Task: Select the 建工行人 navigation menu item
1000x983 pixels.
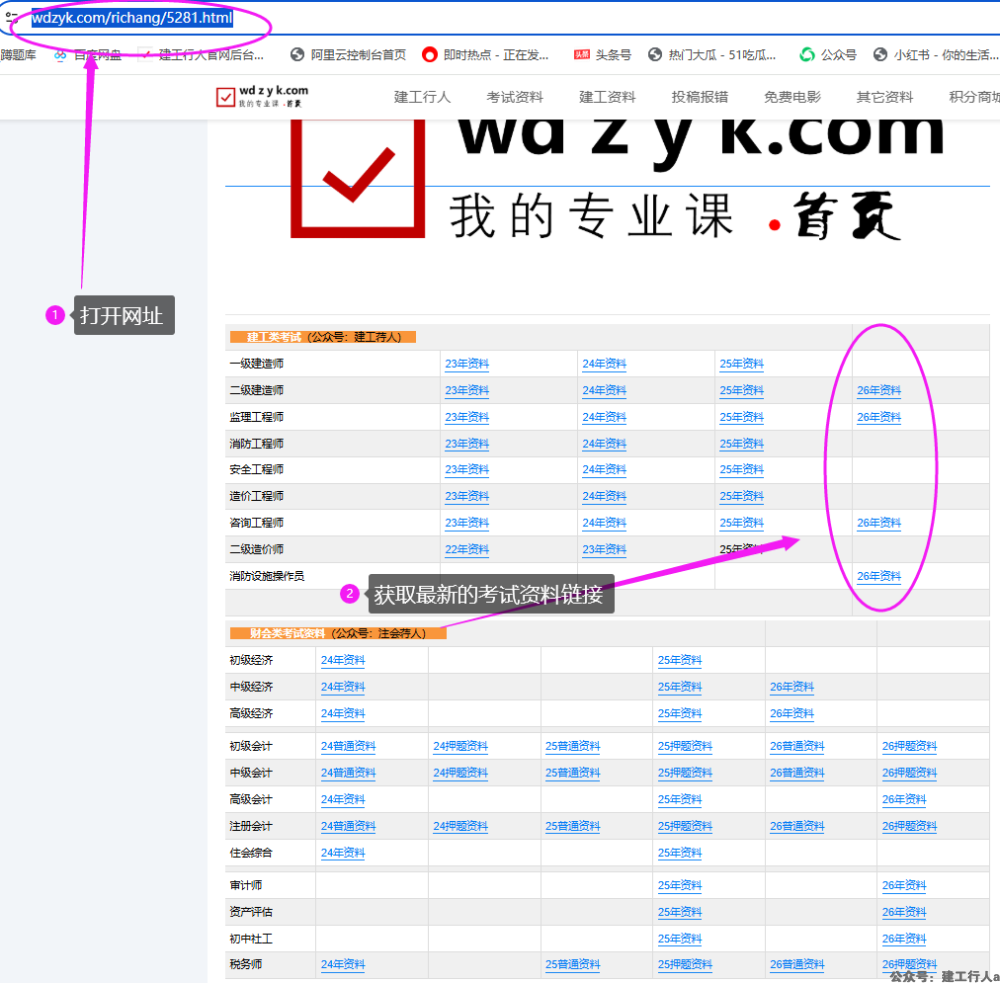Action: pos(422,97)
